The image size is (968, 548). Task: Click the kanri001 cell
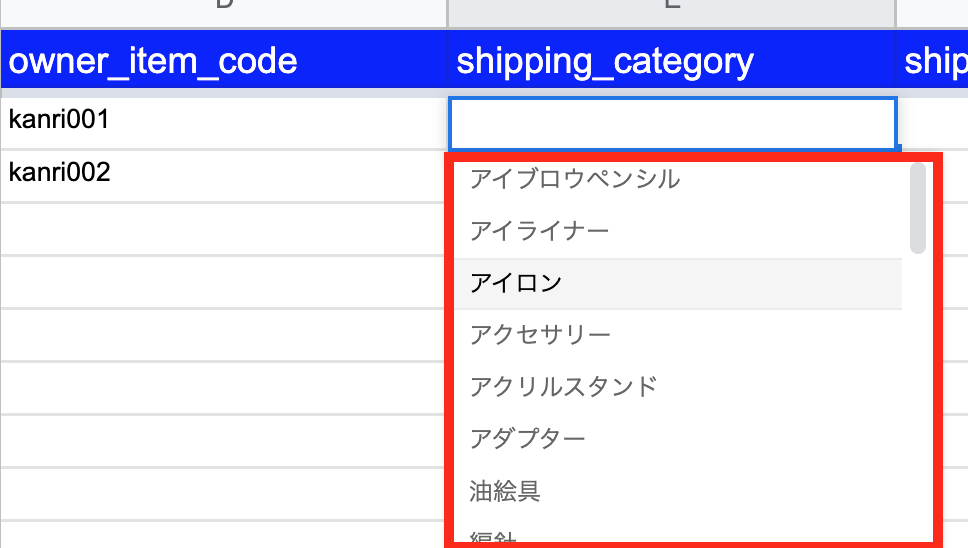click(x=223, y=121)
